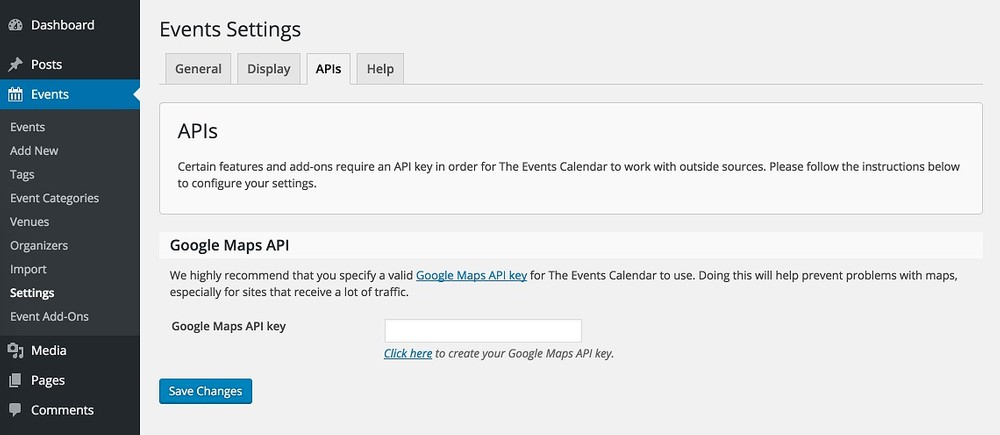Click the Comments speech bubble icon
This screenshot has height=435, width=1000.
15,409
